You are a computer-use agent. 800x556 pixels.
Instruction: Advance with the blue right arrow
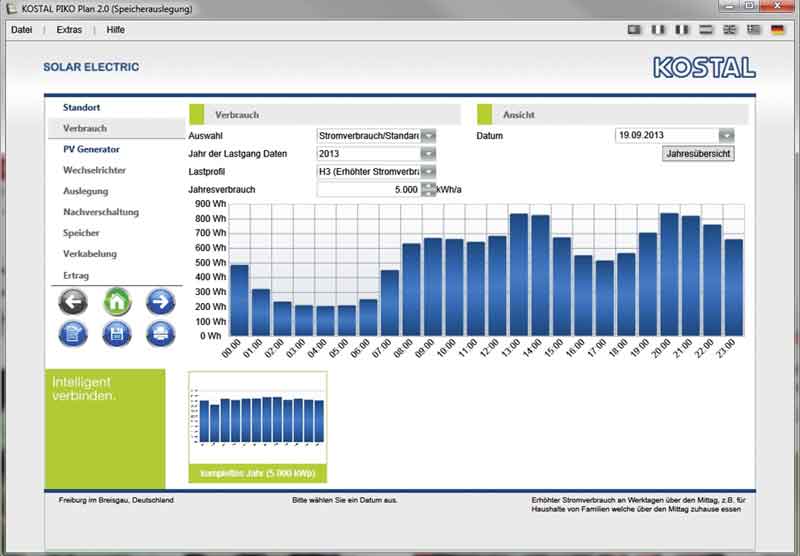161,301
